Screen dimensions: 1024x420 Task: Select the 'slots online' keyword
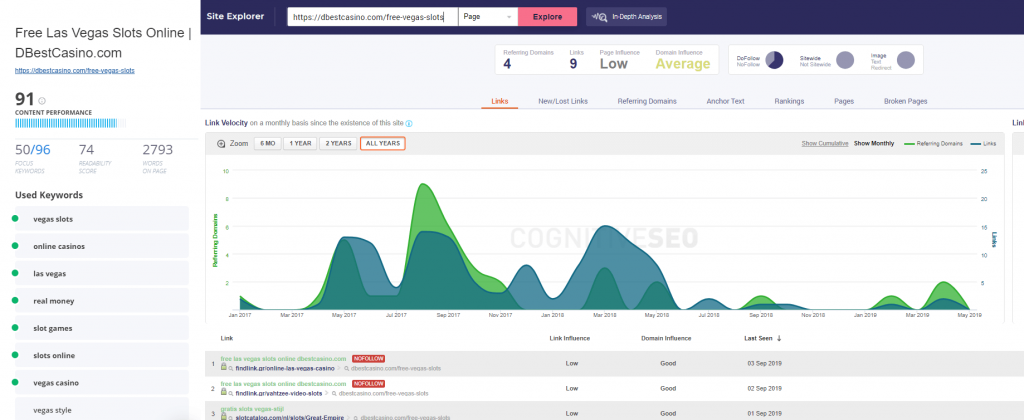click(101, 355)
